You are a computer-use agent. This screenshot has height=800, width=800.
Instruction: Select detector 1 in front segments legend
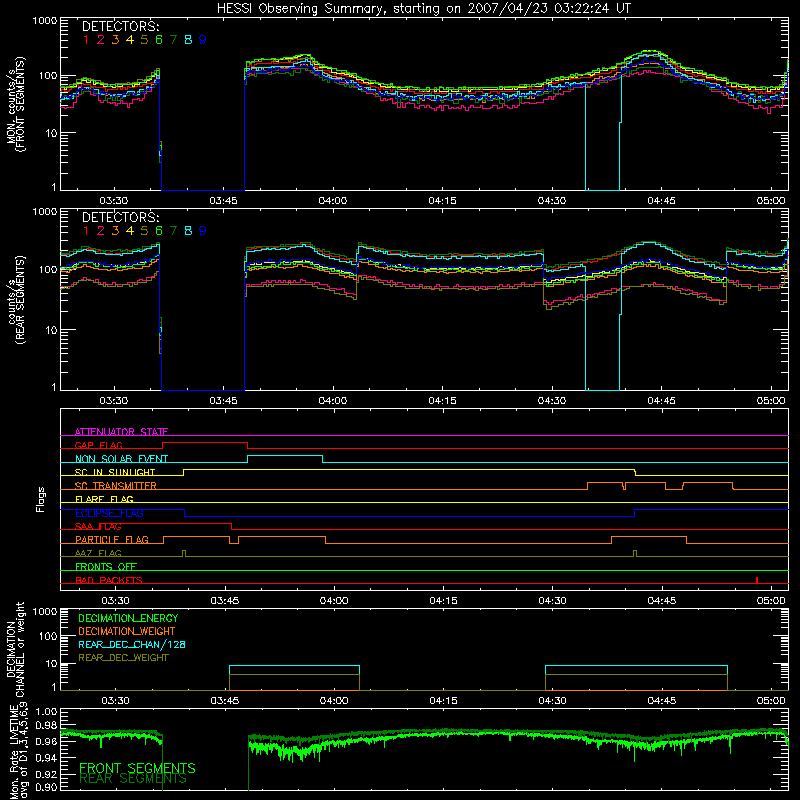pos(86,40)
